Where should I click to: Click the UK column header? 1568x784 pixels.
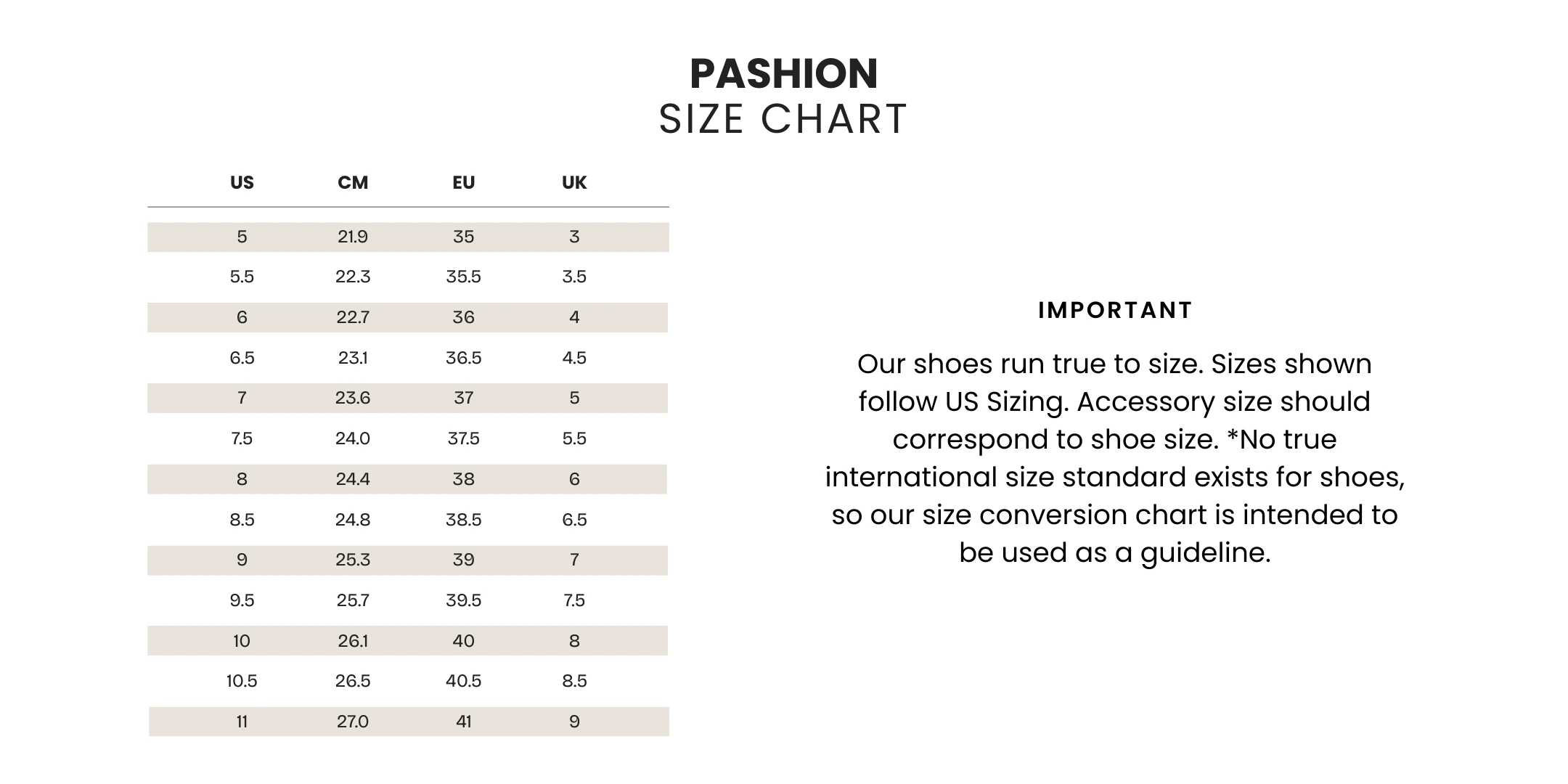pos(574,182)
